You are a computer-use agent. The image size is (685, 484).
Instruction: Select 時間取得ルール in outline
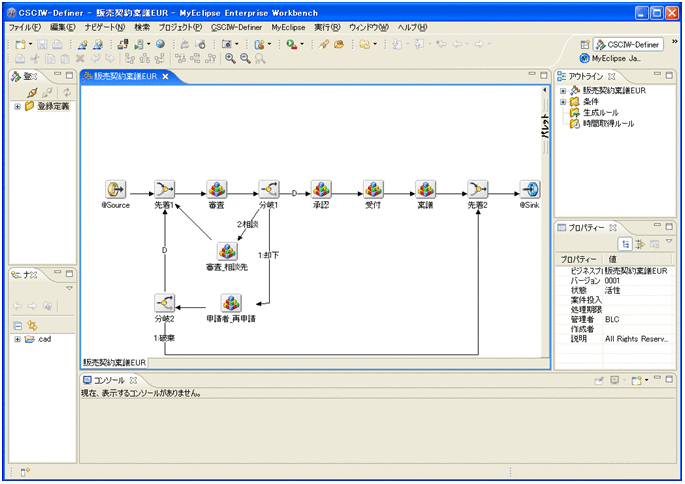coord(608,124)
